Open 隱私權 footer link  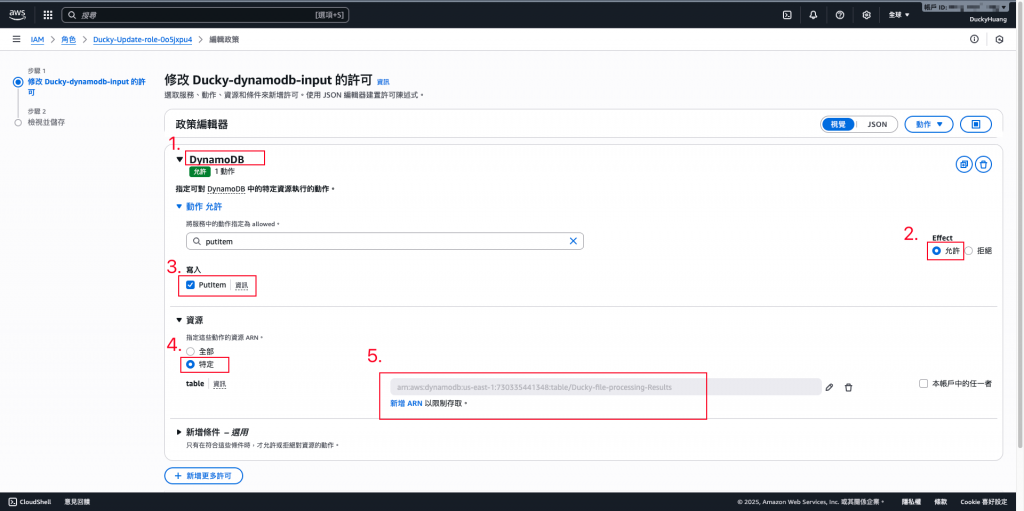[x=910, y=502]
